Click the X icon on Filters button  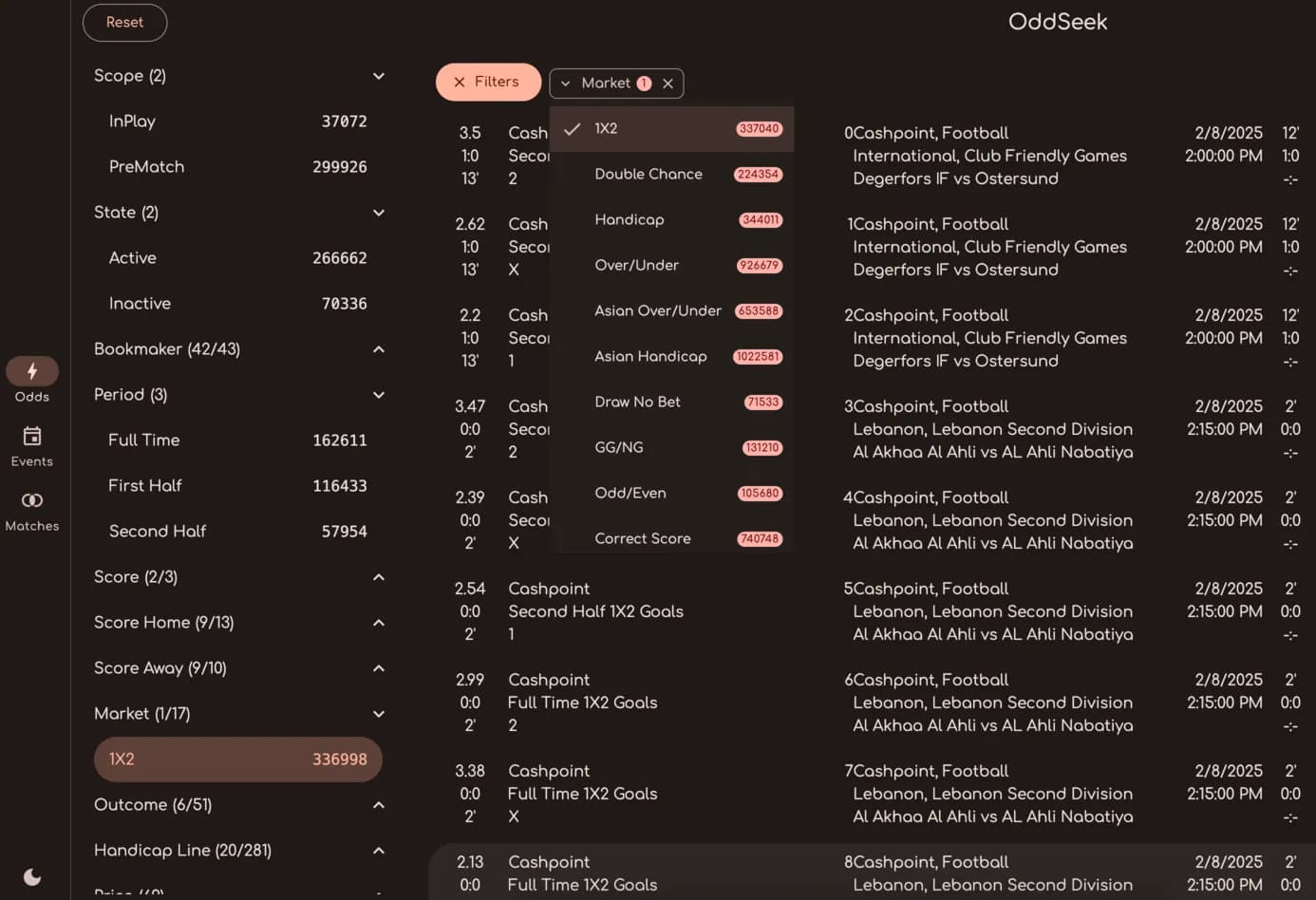pos(460,83)
